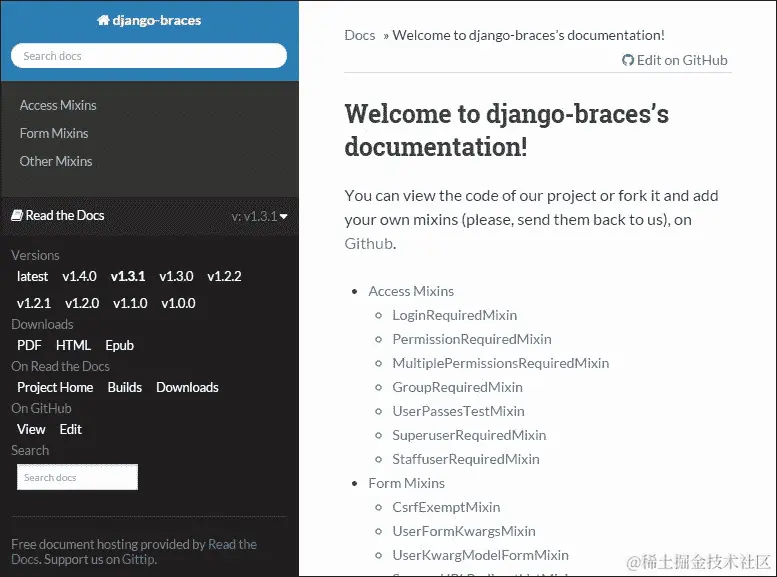The height and width of the screenshot is (577, 777).
Task: Open SuperuserRequiredMixin entry
Action: point(469,435)
